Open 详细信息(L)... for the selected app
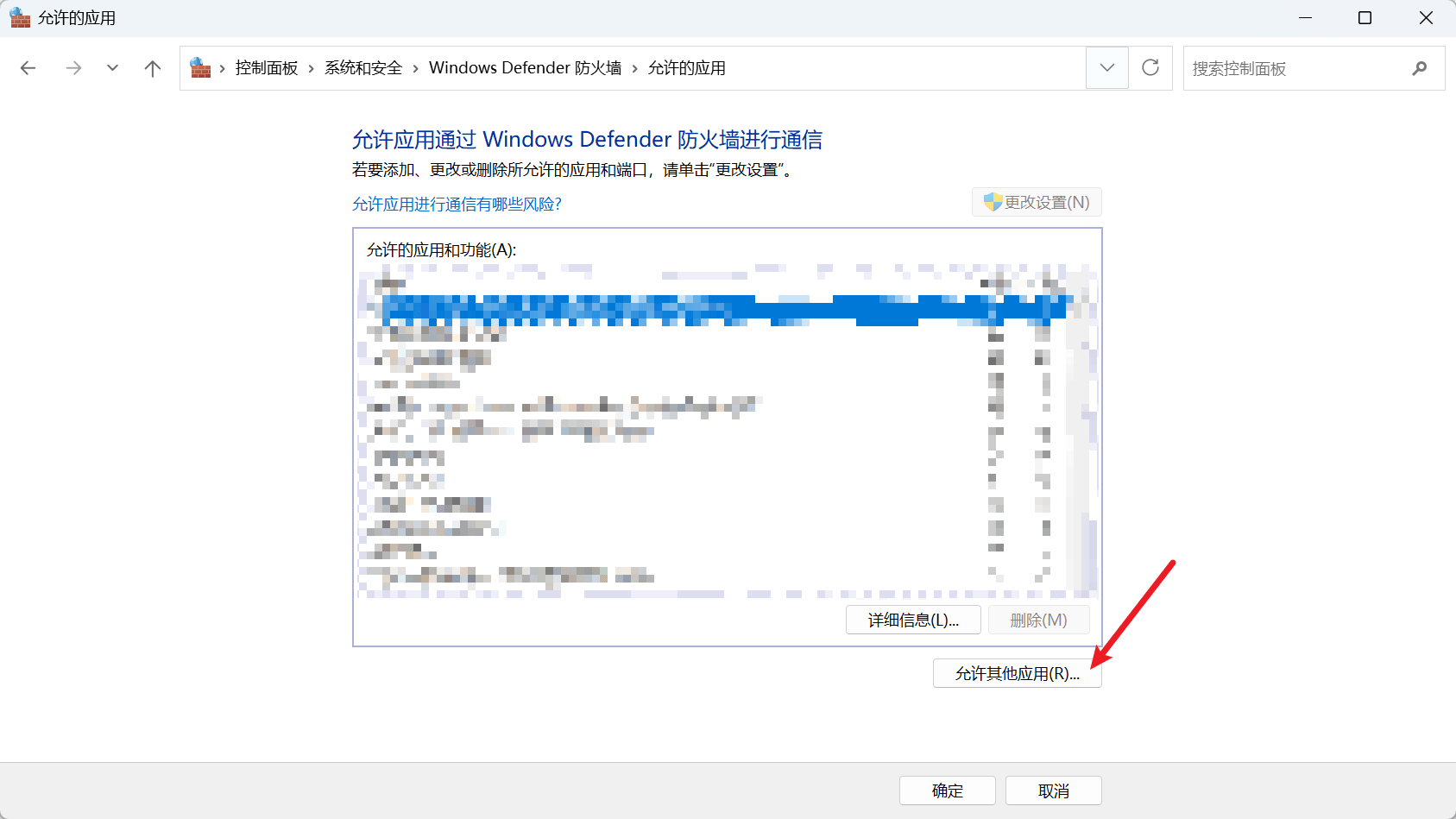 (913, 621)
